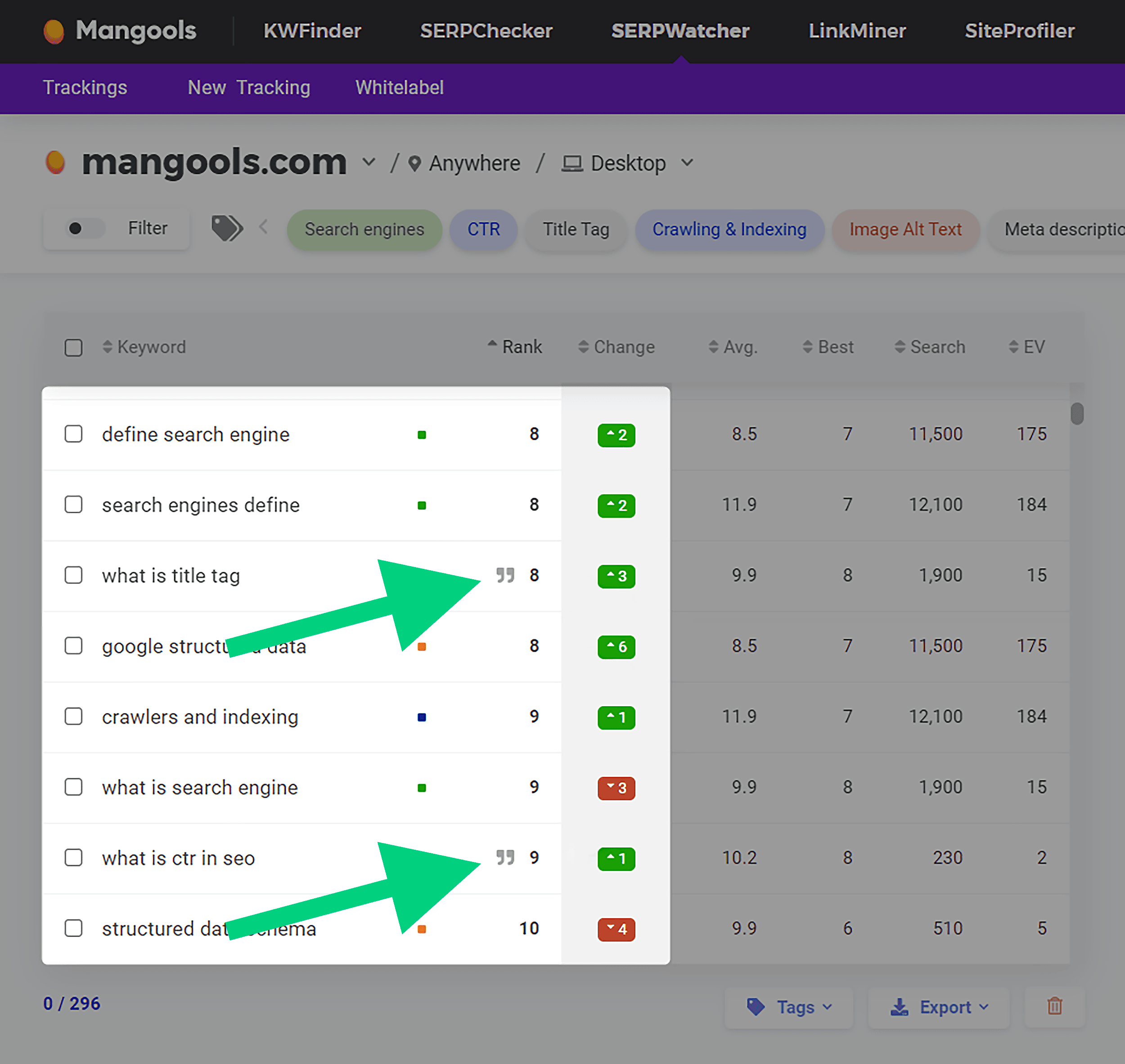Enable the Filter toggle switch
The width and height of the screenshot is (1125, 1064).
pyautogui.click(x=83, y=228)
